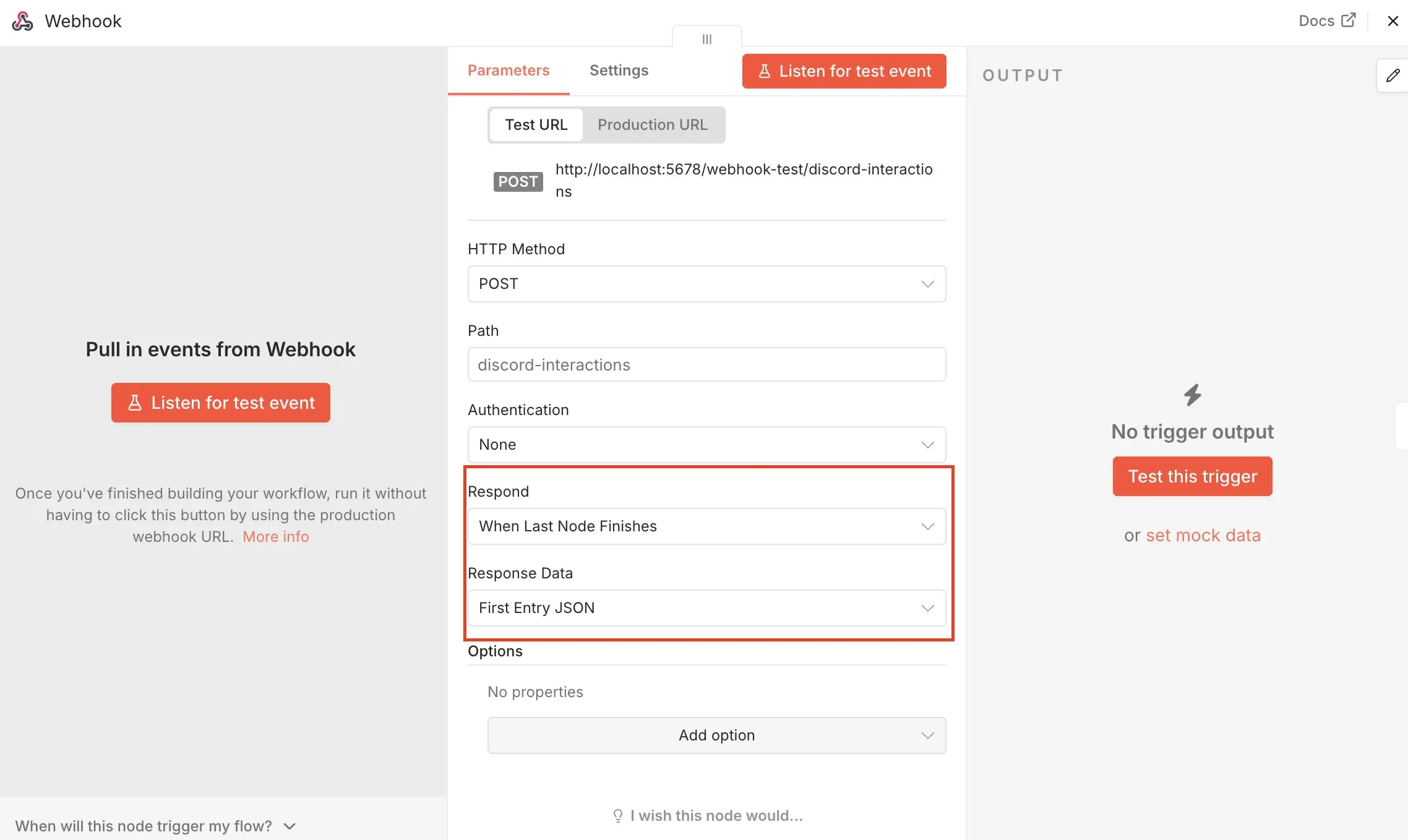Open the Response Data dropdown

[x=706, y=607]
